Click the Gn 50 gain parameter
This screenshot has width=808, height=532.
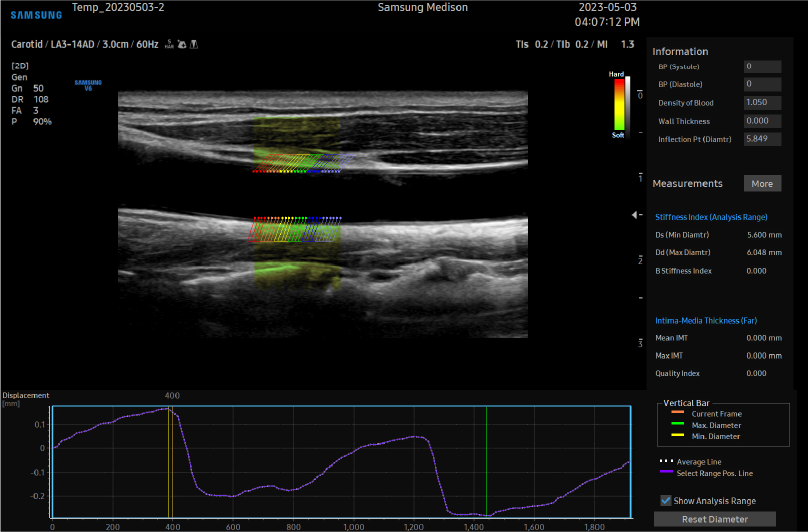point(27,88)
